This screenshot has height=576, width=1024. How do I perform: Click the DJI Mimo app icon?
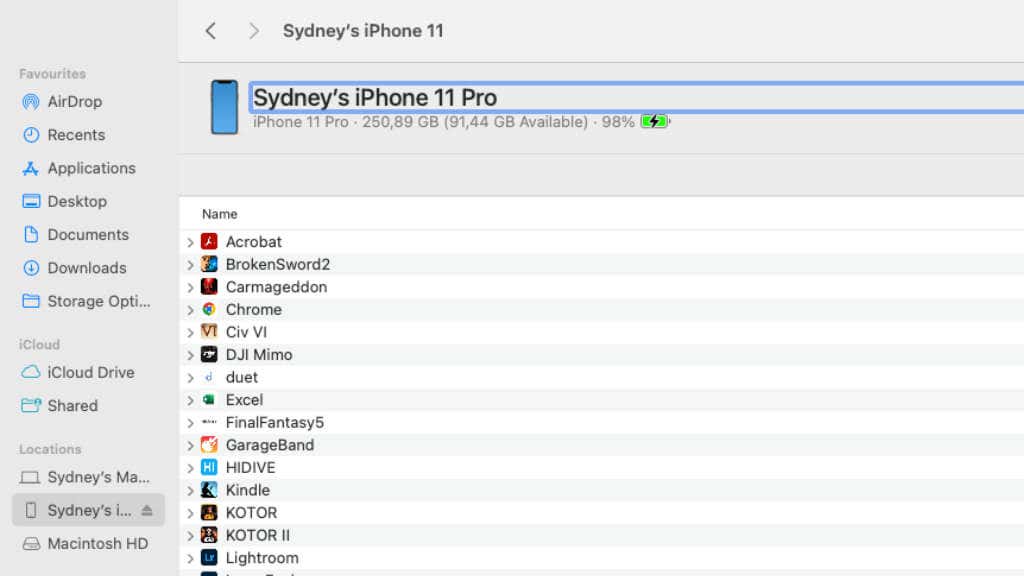[209, 355]
